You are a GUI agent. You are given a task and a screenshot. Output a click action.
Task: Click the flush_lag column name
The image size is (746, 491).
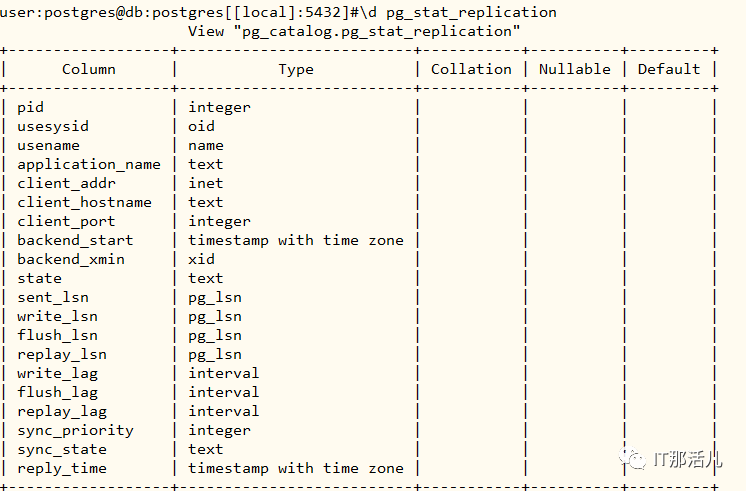click(58, 393)
